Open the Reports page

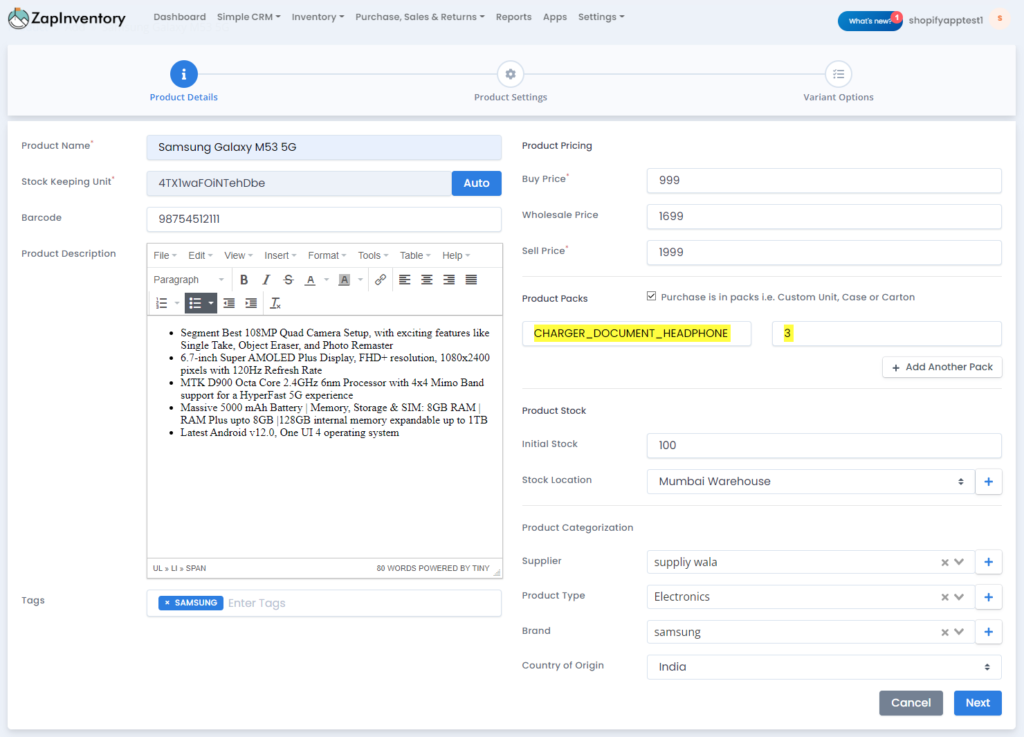point(513,17)
